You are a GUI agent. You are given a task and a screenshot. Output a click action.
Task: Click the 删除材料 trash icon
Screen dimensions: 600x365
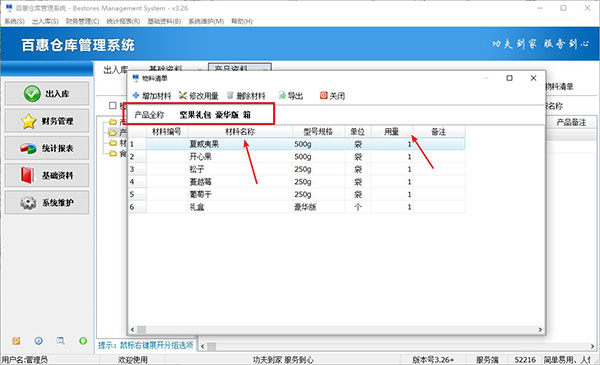tap(230, 95)
